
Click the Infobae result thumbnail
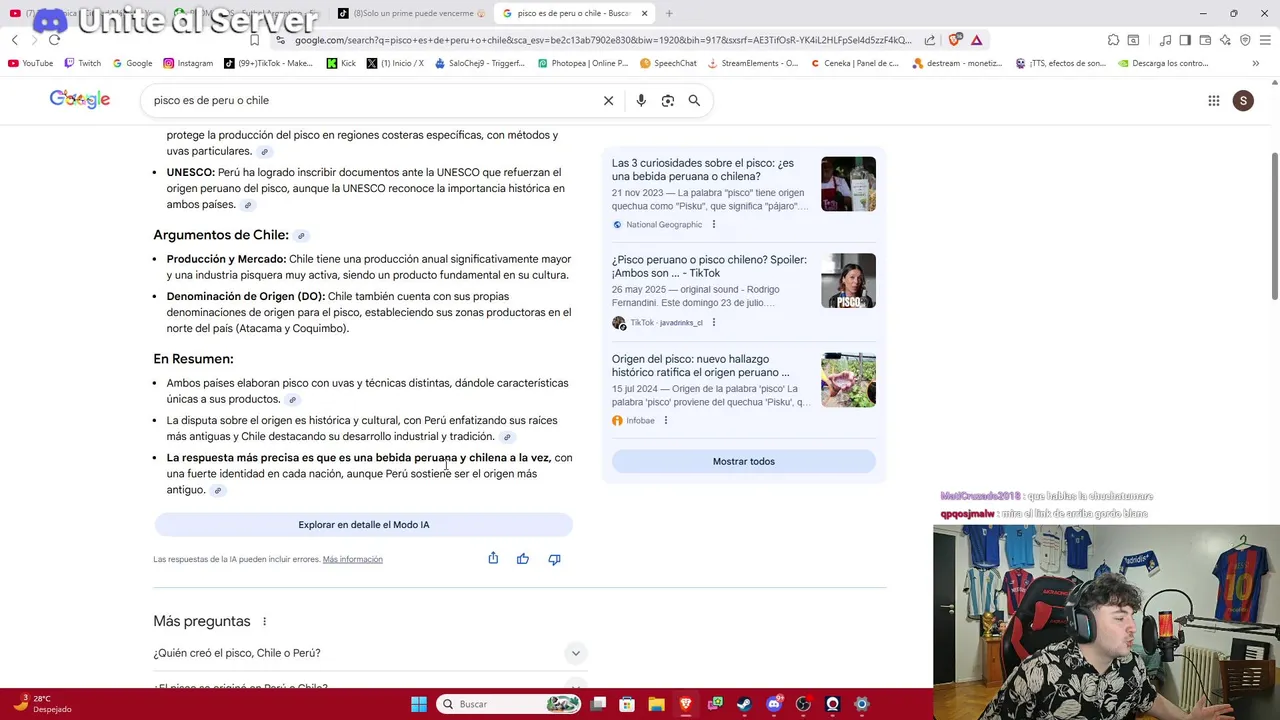coord(848,380)
